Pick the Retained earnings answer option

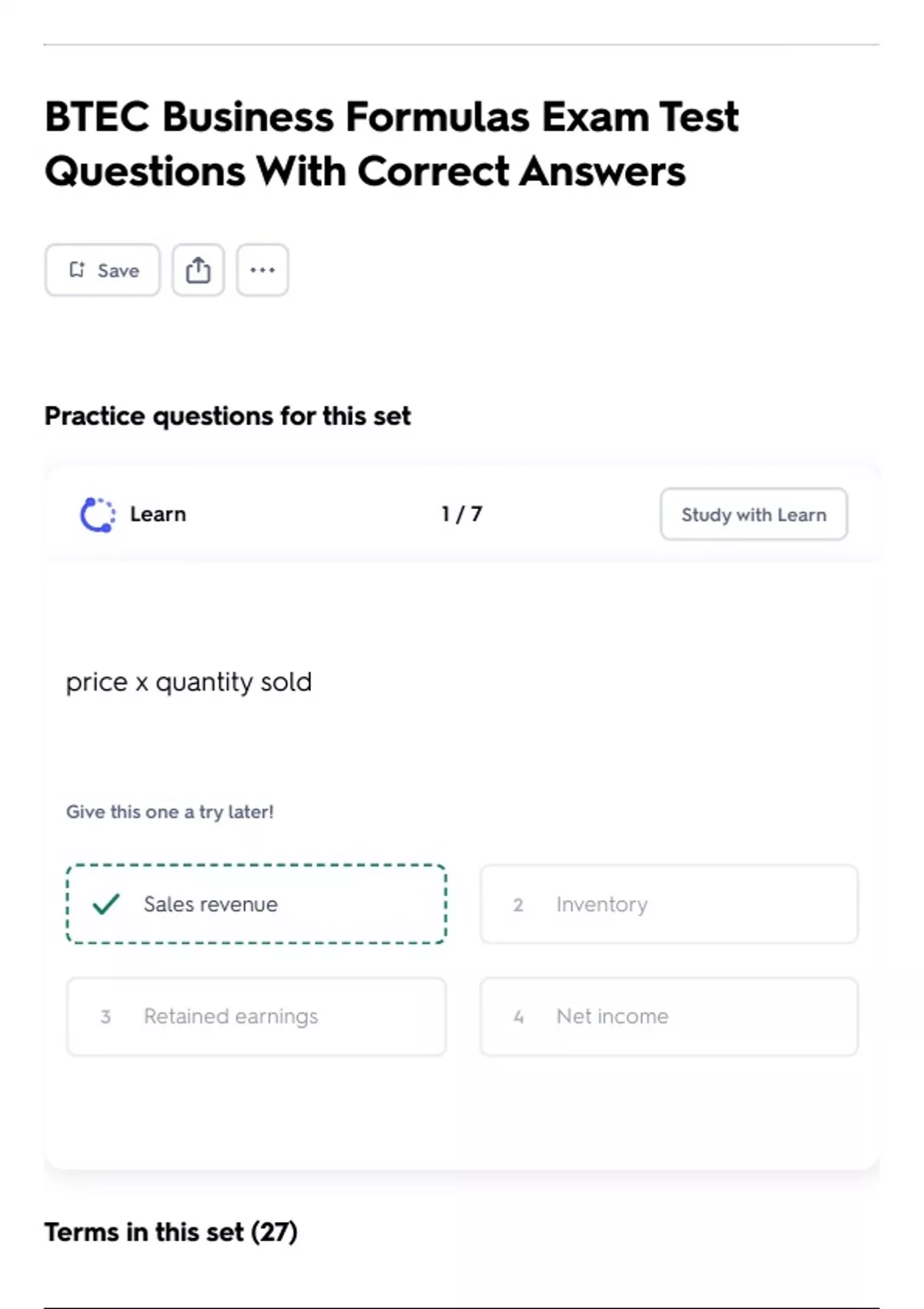coord(256,1016)
